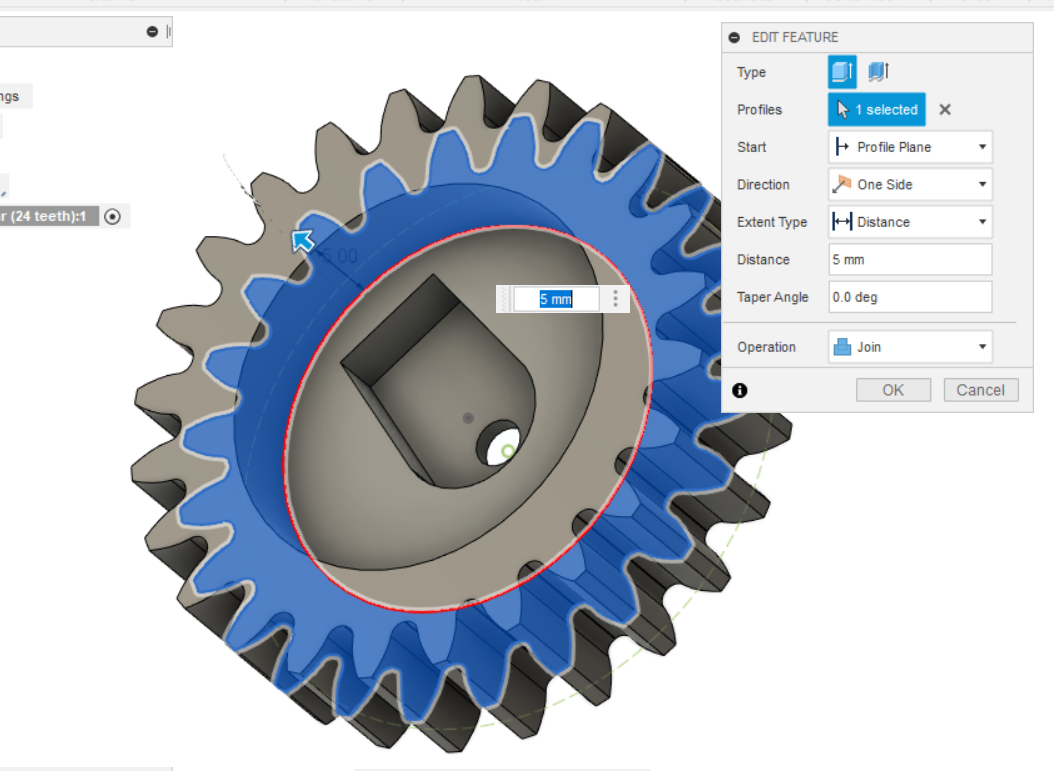
Task: Click the Distance field in dialog
Action: (x=910, y=259)
